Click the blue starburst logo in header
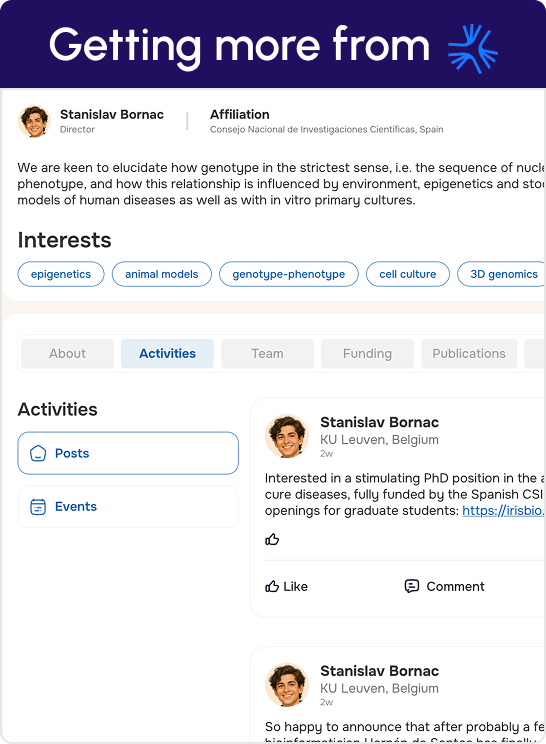This screenshot has height=744, width=546. point(472,48)
